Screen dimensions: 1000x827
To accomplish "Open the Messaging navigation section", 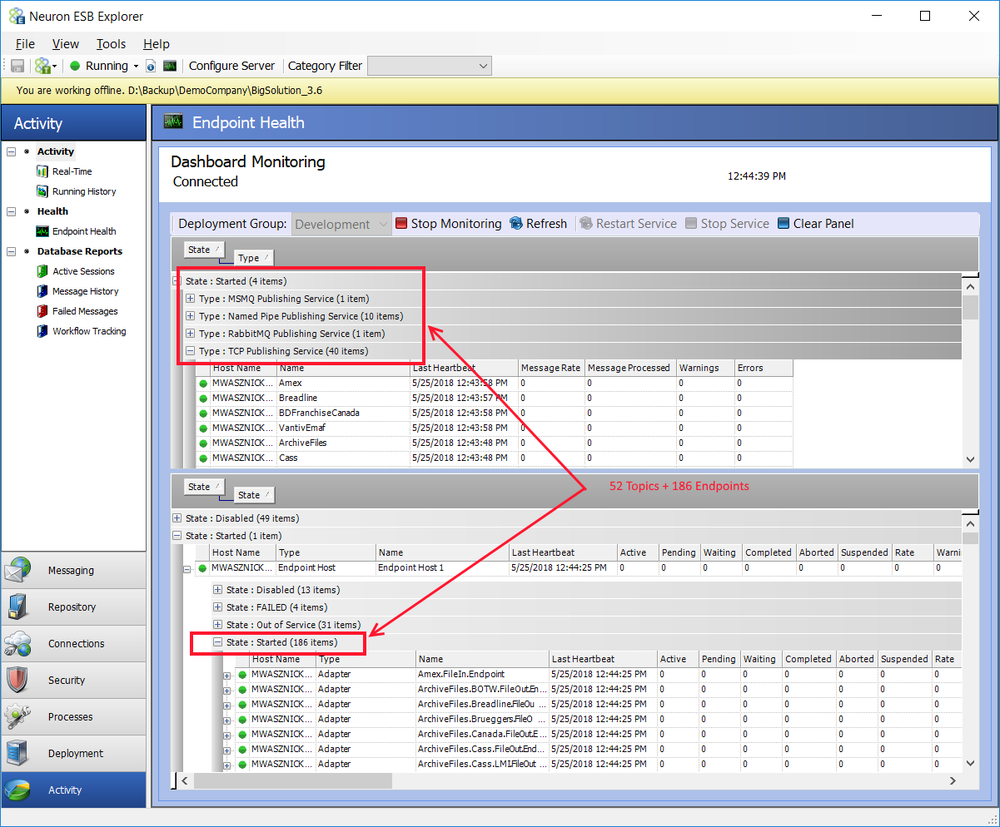I will click(x=74, y=570).
